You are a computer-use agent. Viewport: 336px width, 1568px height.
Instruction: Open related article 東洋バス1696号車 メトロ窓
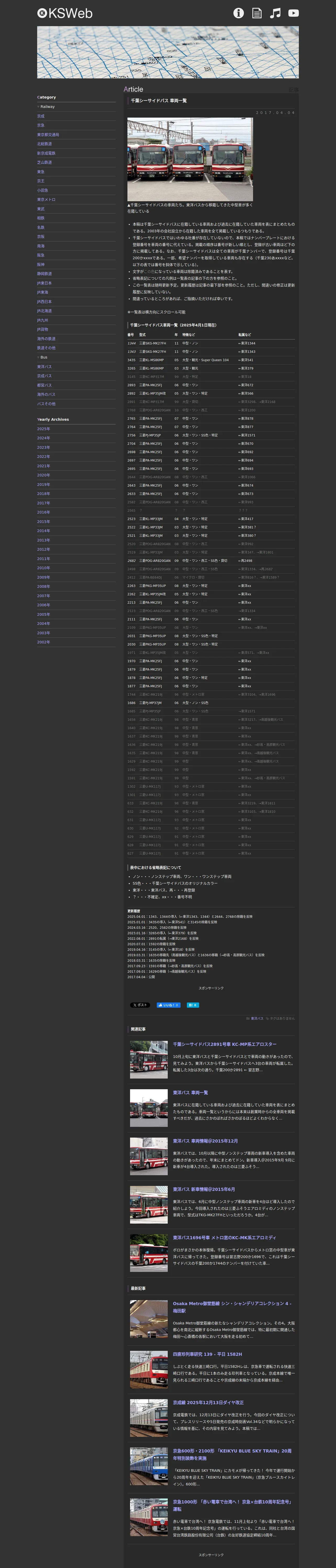pyautogui.click(x=225, y=1237)
